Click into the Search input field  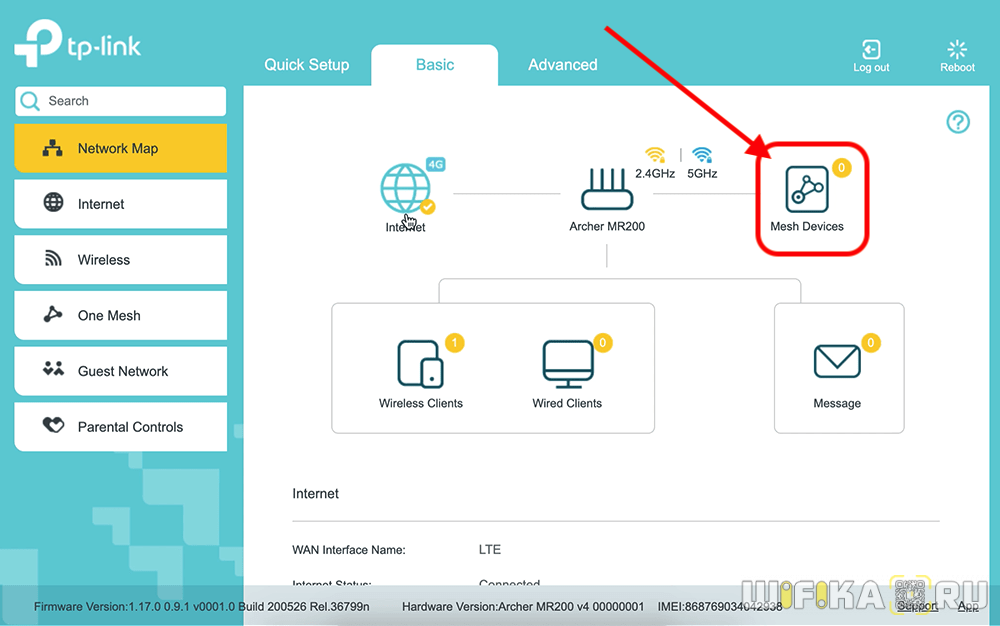coord(121,101)
